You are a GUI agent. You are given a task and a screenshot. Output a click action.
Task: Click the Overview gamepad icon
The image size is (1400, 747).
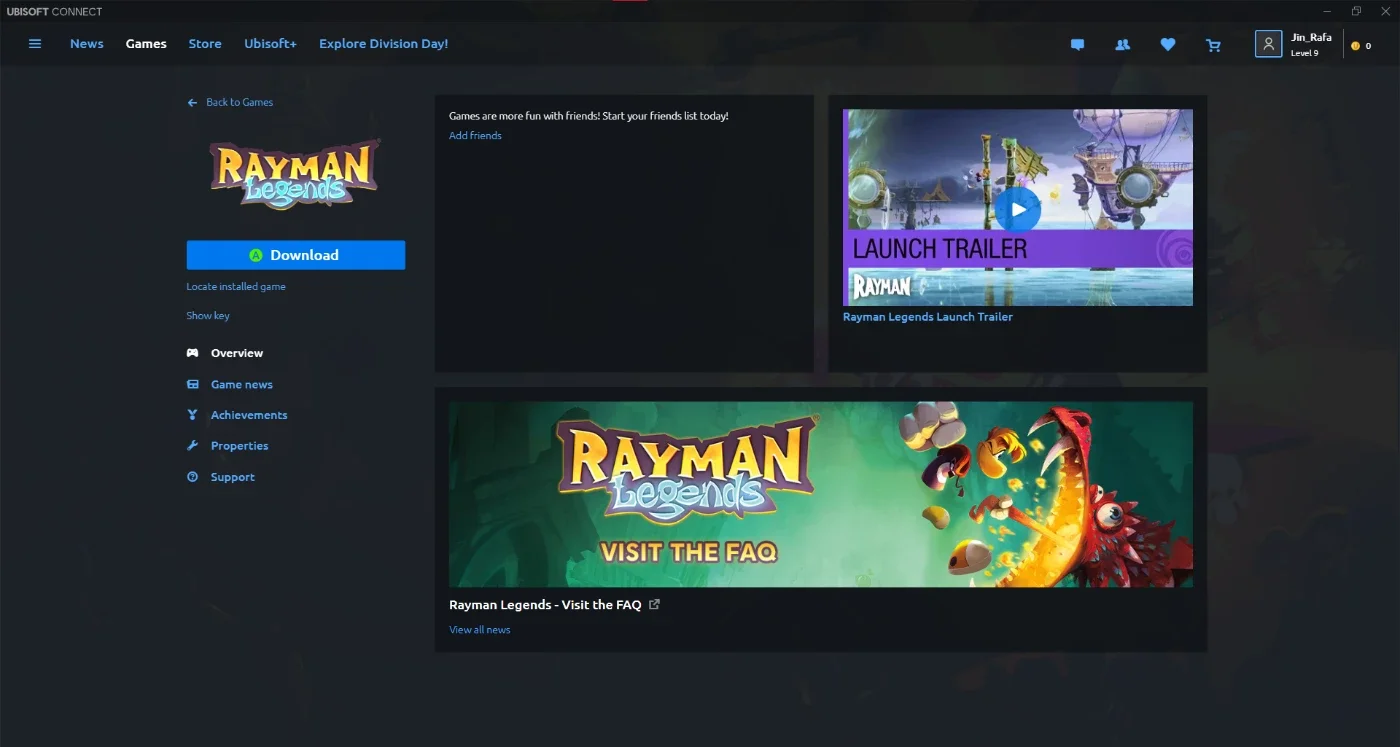click(193, 353)
